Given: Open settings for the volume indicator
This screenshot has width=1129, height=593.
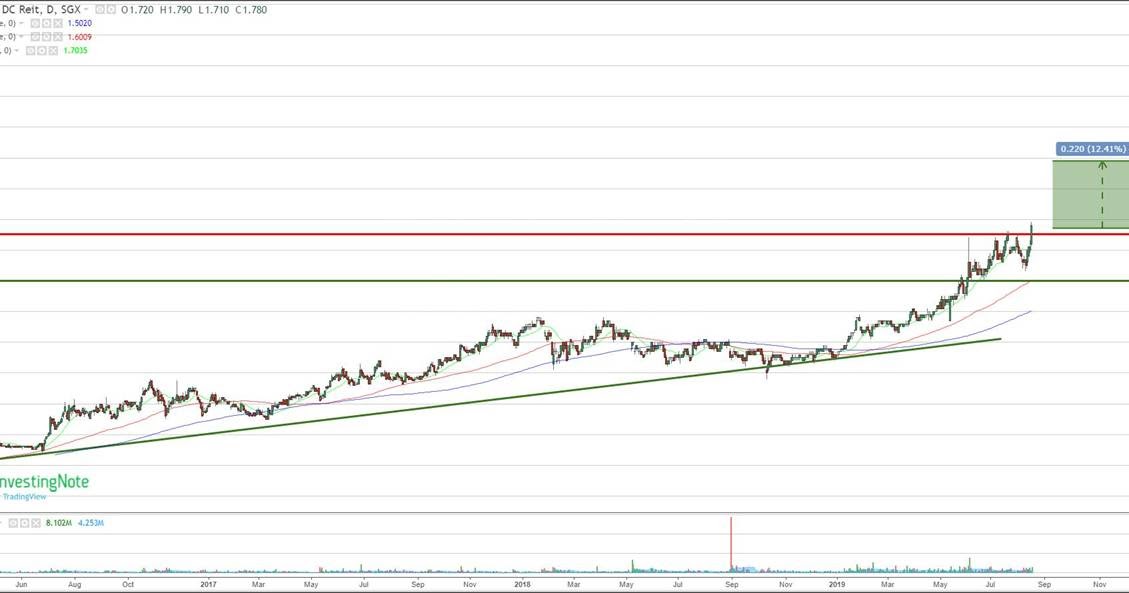Looking at the screenshot, I should click(23, 522).
